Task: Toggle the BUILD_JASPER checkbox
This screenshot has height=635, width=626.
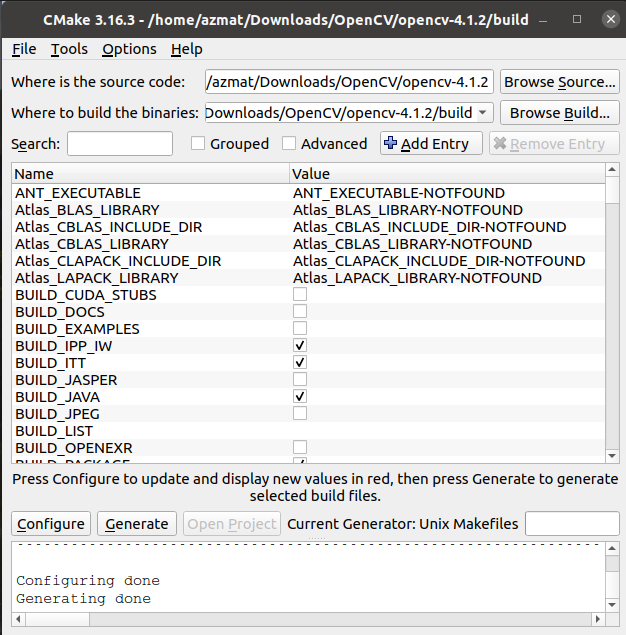Action: pos(300,379)
